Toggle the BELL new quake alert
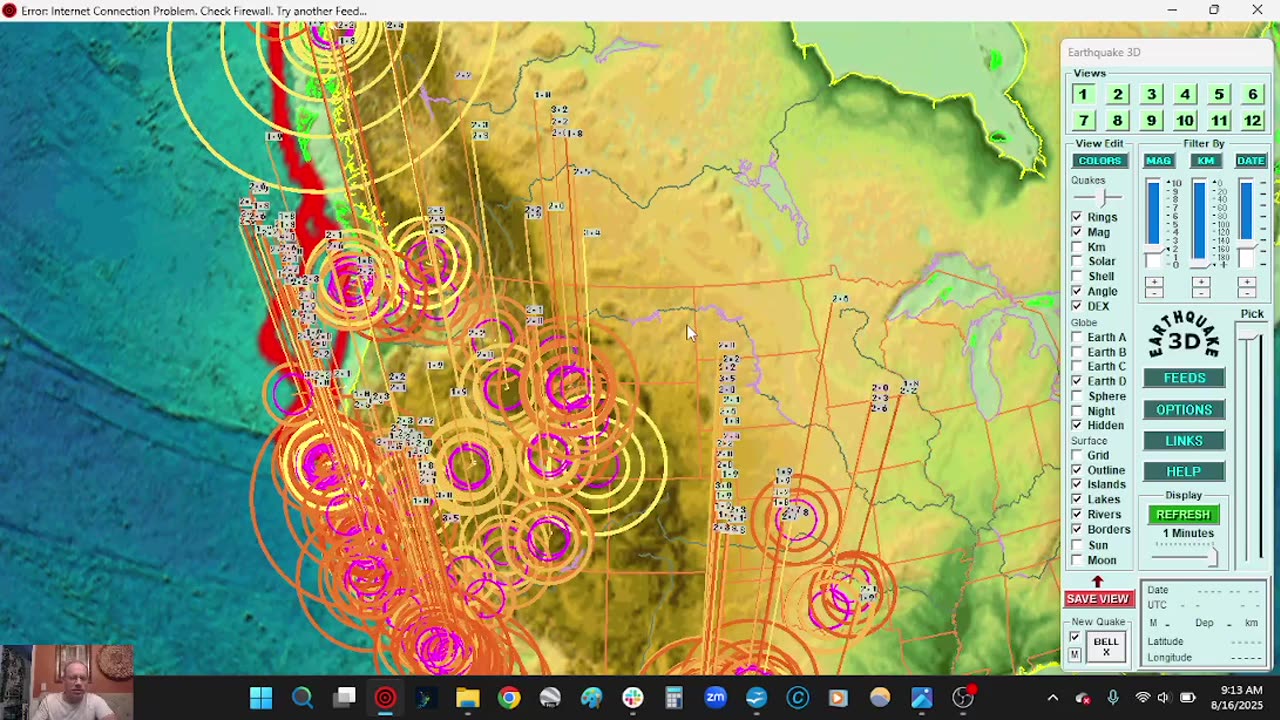This screenshot has height=720, width=1280. [1105, 646]
